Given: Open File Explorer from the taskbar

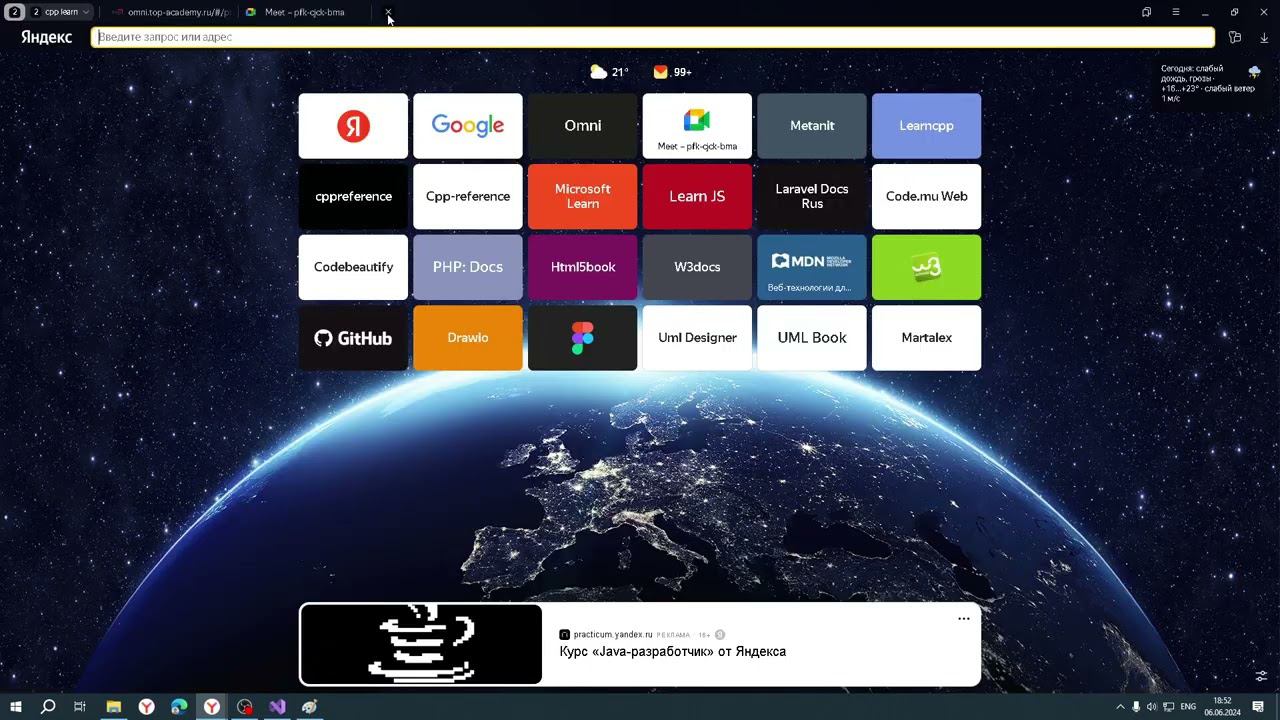Looking at the screenshot, I should point(113,706).
